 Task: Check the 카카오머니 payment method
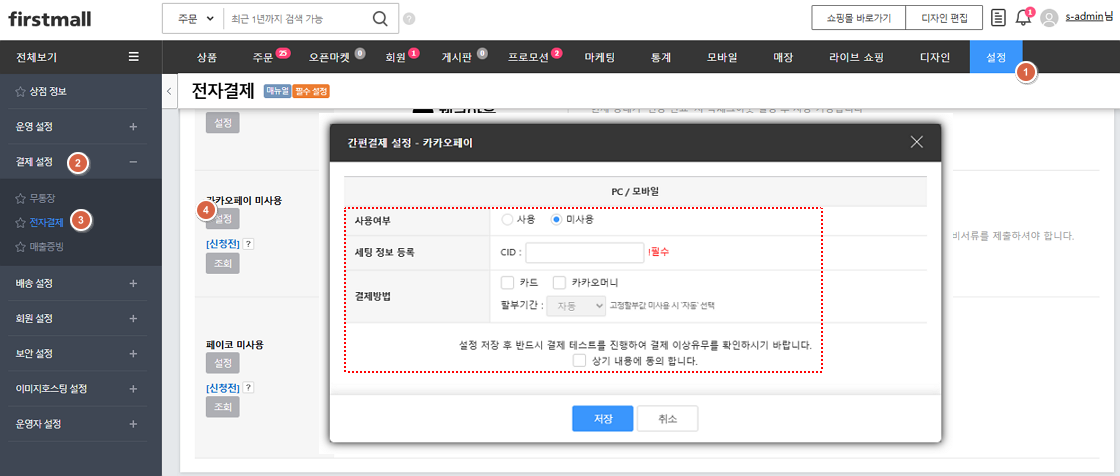click(x=559, y=283)
